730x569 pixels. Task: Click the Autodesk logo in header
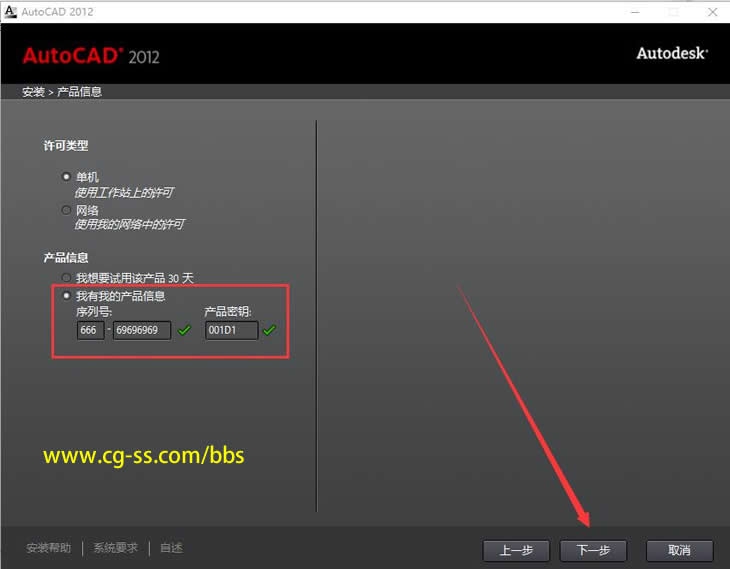click(x=672, y=54)
